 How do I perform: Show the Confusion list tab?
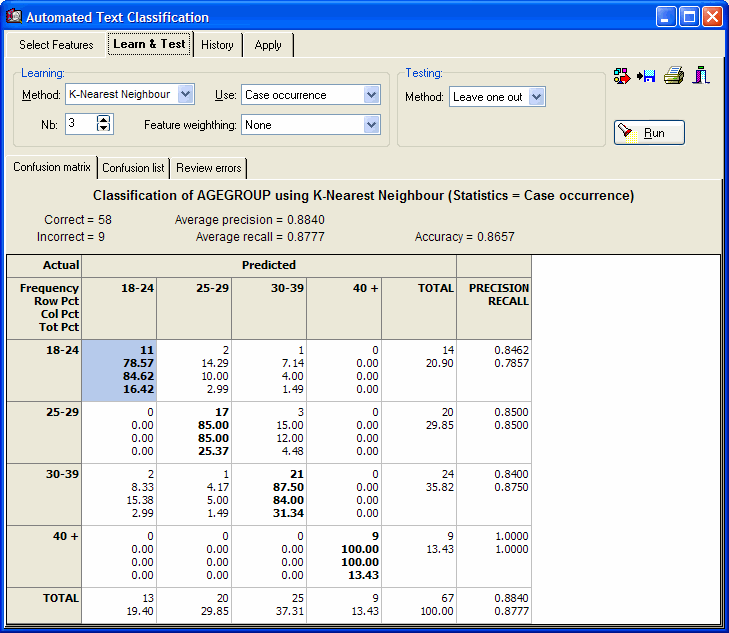[133, 168]
